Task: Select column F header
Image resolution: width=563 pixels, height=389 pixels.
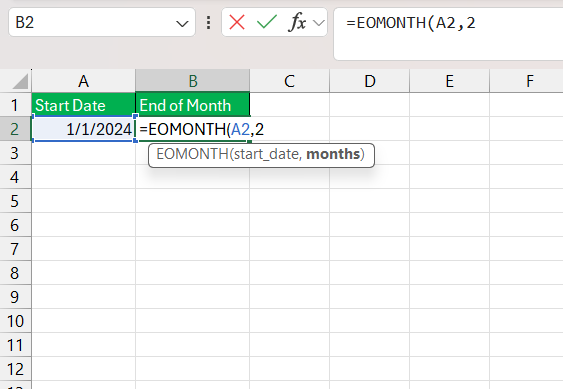Action: (526, 81)
